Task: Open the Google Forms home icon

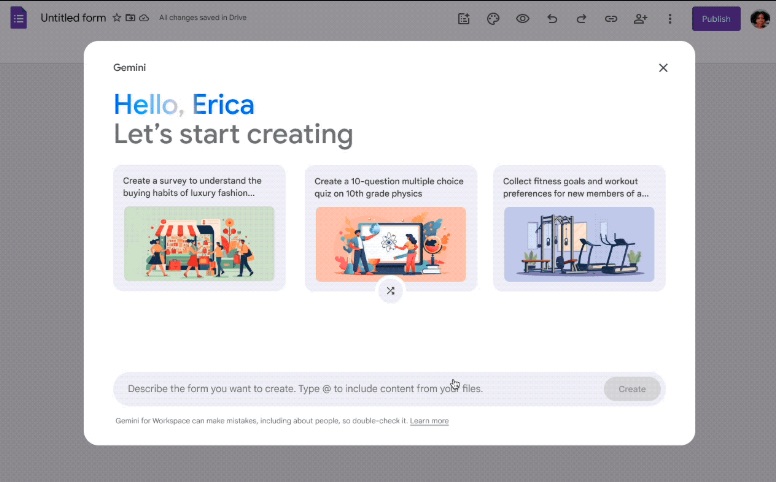Action: click(18, 18)
